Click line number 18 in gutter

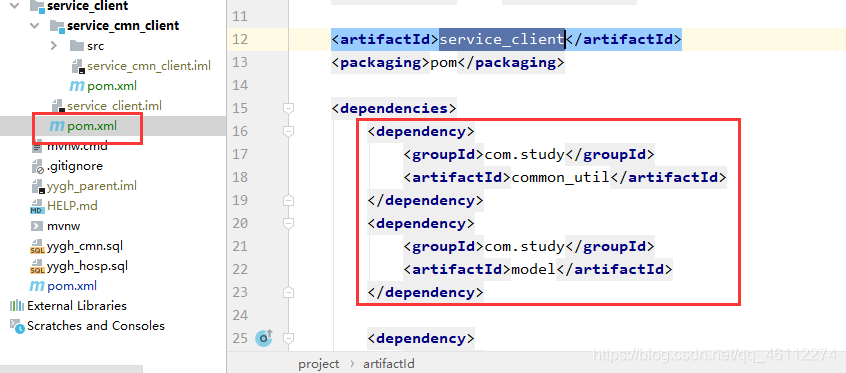click(240, 177)
